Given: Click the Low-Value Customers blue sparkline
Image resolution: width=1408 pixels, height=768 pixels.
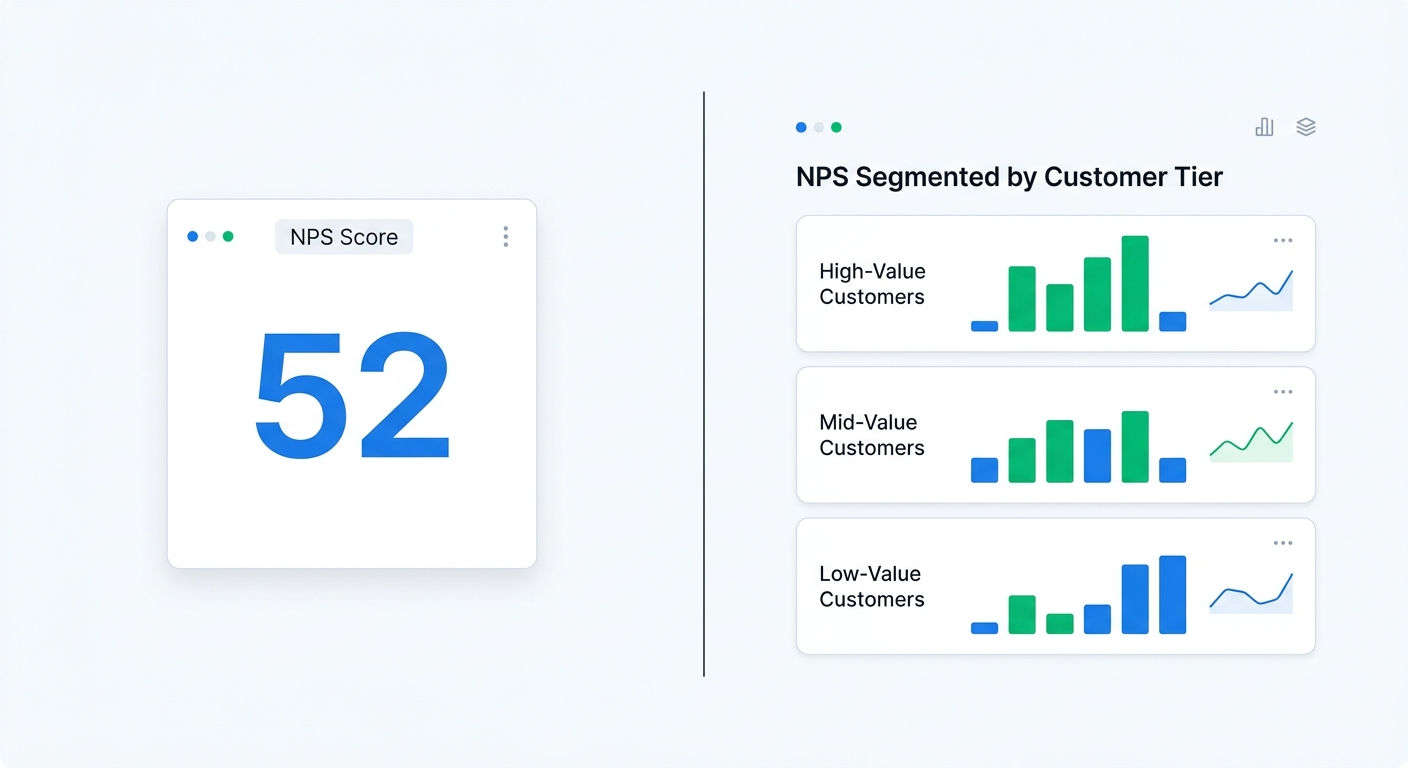Looking at the screenshot, I should 1251,592.
